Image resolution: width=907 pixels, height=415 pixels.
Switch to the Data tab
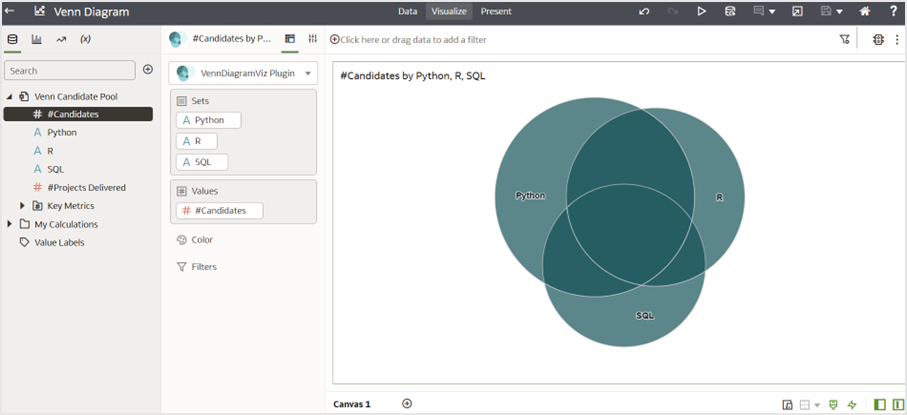click(x=407, y=11)
